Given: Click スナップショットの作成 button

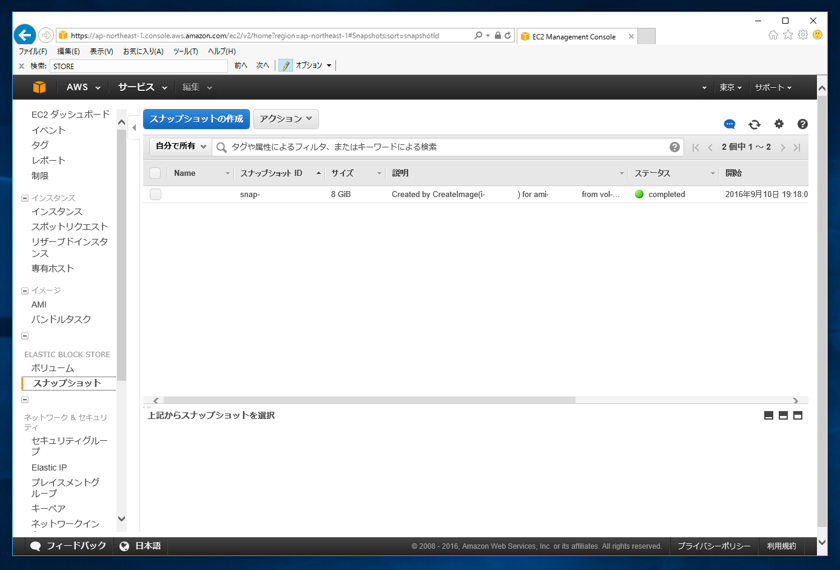Looking at the screenshot, I should (196, 119).
